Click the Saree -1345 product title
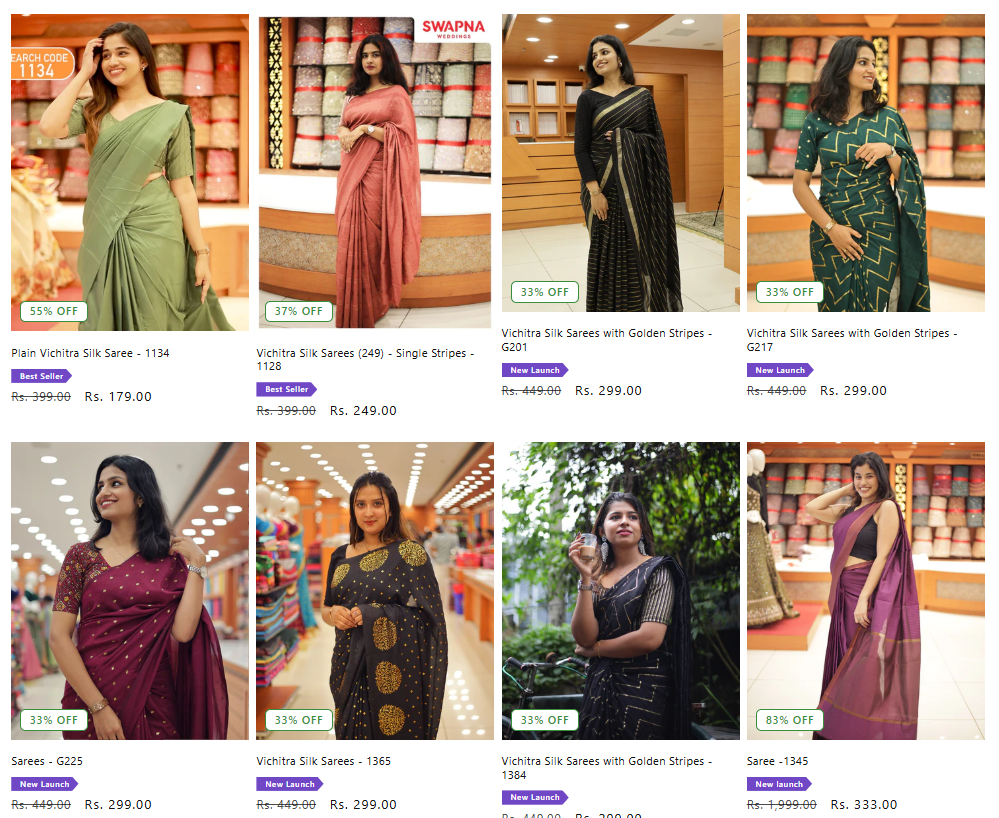 click(777, 761)
